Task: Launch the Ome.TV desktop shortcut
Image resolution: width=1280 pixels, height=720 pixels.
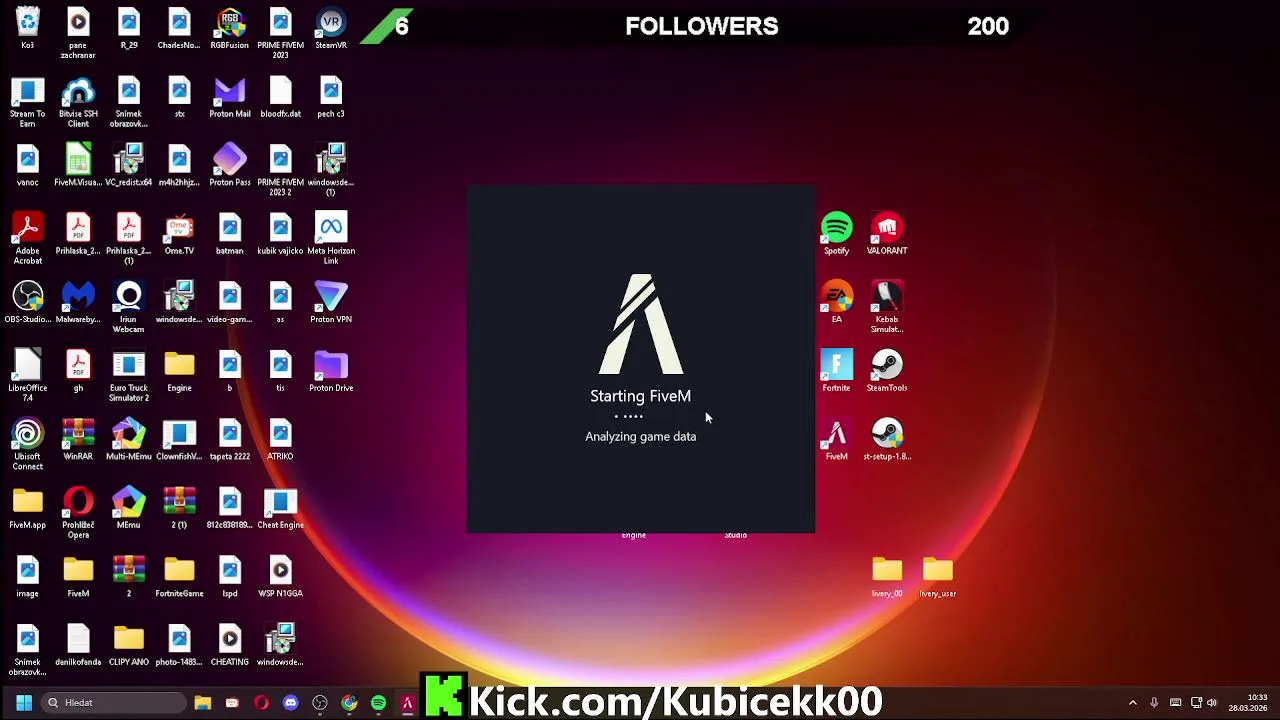Action: [179, 234]
